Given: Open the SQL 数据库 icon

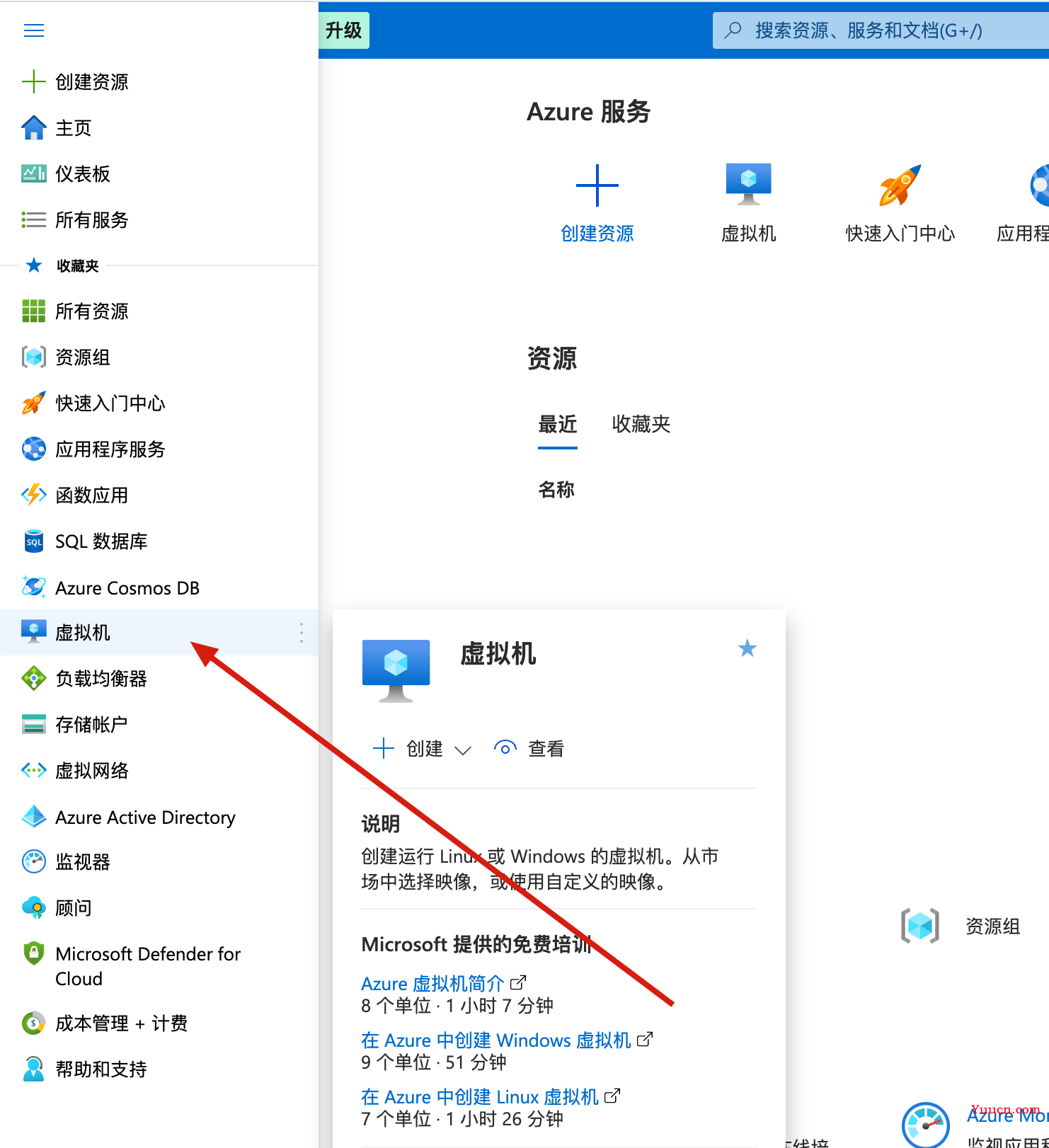Looking at the screenshot, I should [x=33, y=541].
